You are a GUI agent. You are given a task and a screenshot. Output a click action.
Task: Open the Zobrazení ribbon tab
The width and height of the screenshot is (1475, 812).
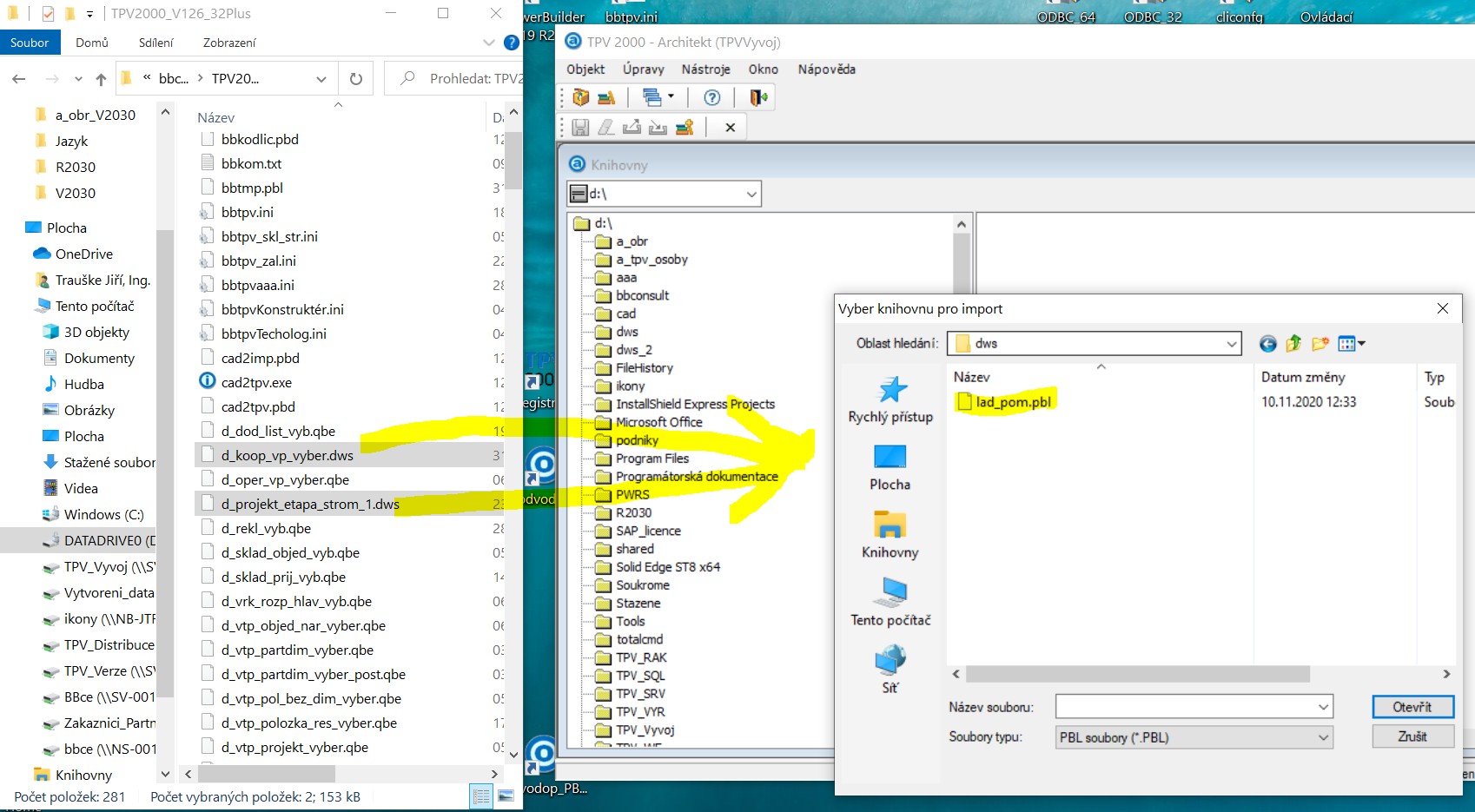pos(229,43)
